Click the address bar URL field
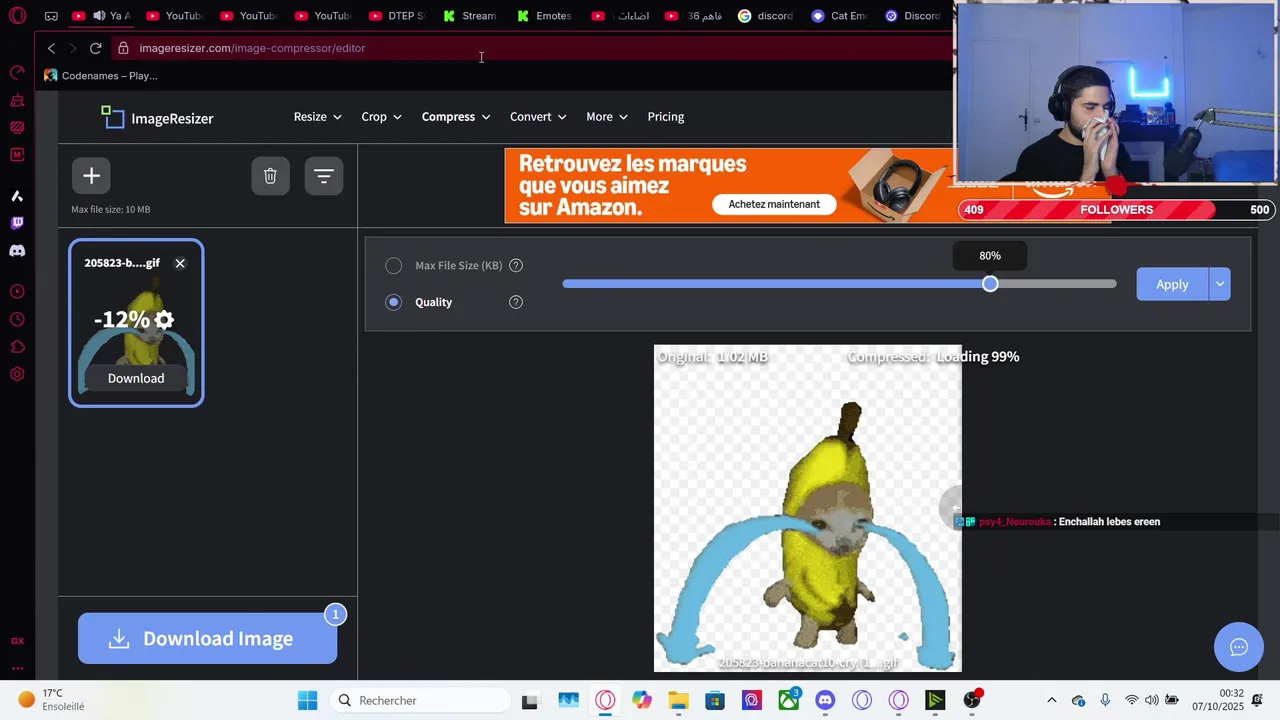The image size is (1280, 720). (530, 48)
